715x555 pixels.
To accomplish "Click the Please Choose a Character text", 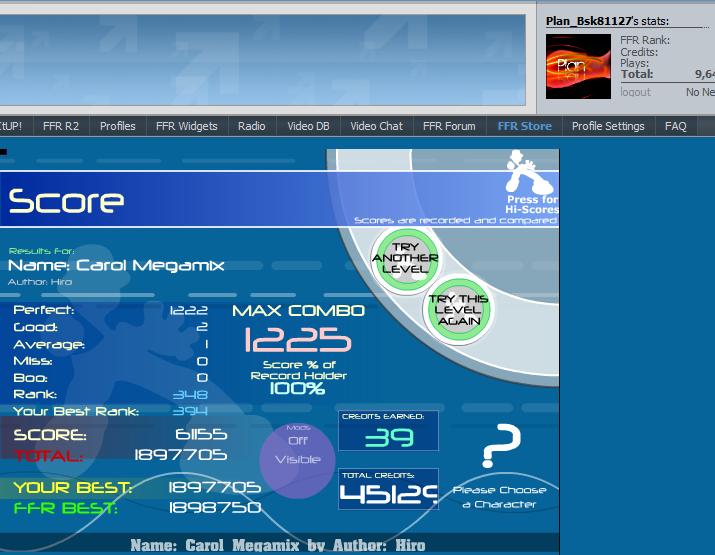I will (499, 497).
